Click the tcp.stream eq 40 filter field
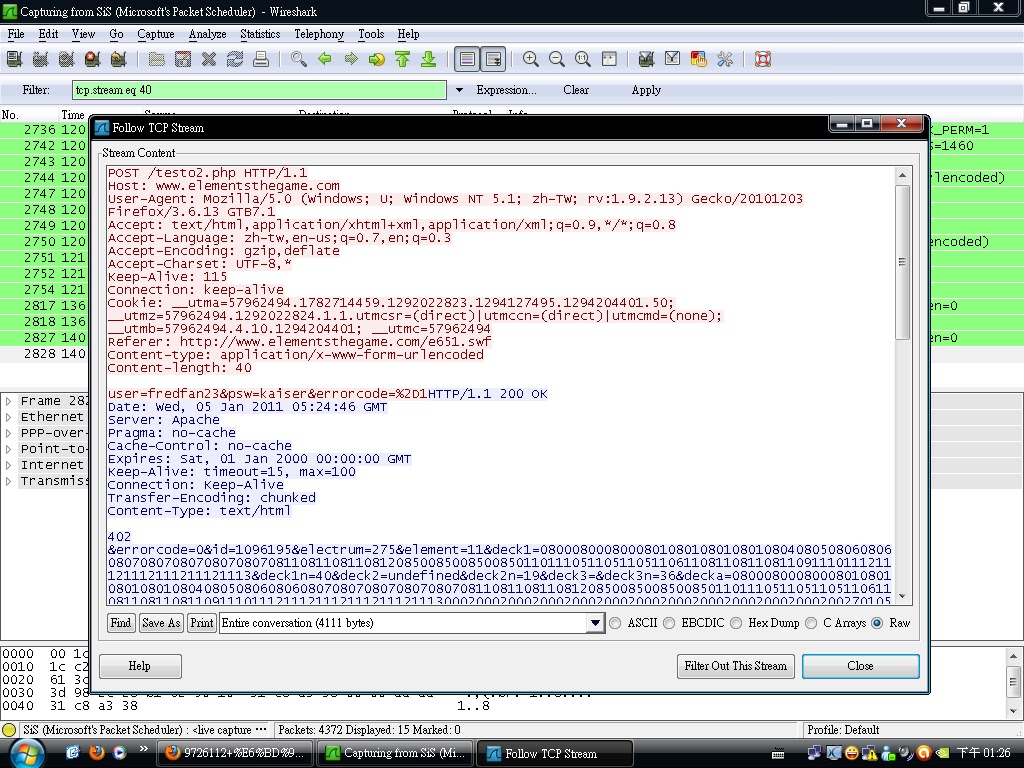The width and height of the screenshot is (1024, 768). [259, 90]
